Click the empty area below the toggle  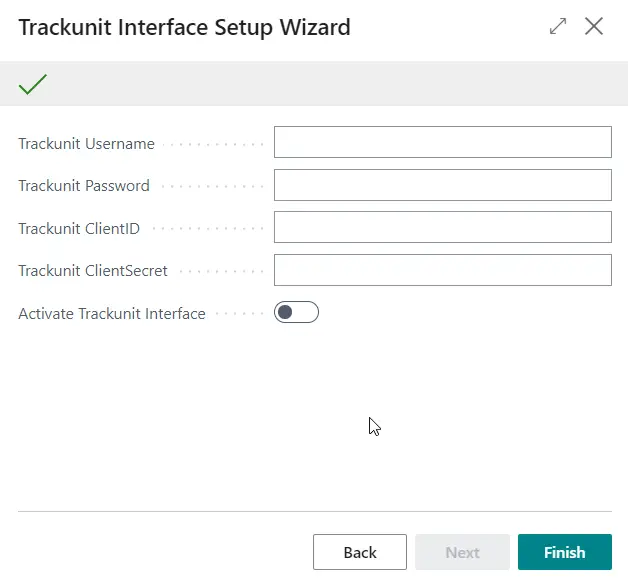(200, 420)
